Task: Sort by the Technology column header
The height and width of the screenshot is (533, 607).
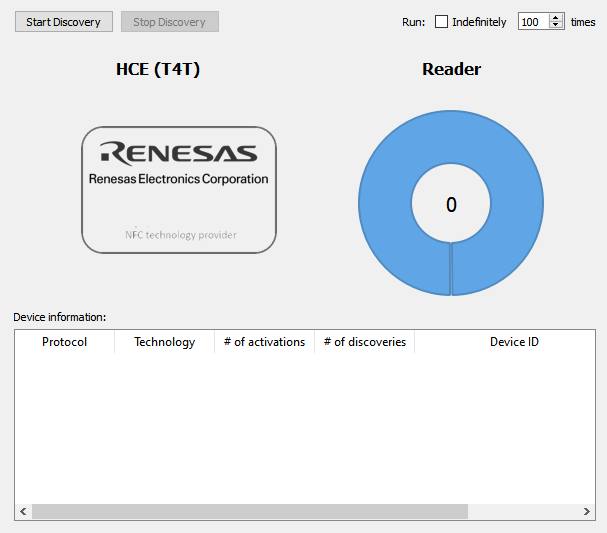Action: pyautogui.click(x=164, y=342)
